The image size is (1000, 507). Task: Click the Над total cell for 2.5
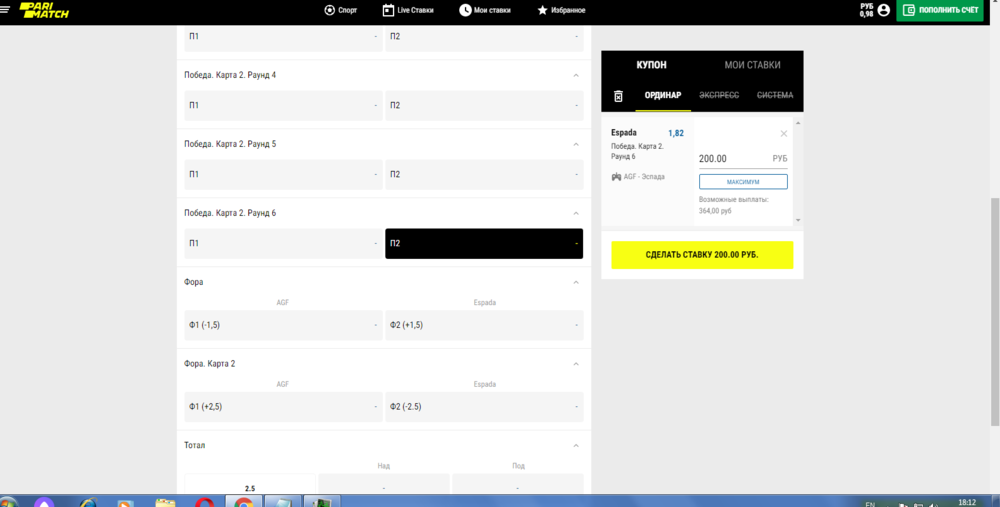click(x=384, y=485)
